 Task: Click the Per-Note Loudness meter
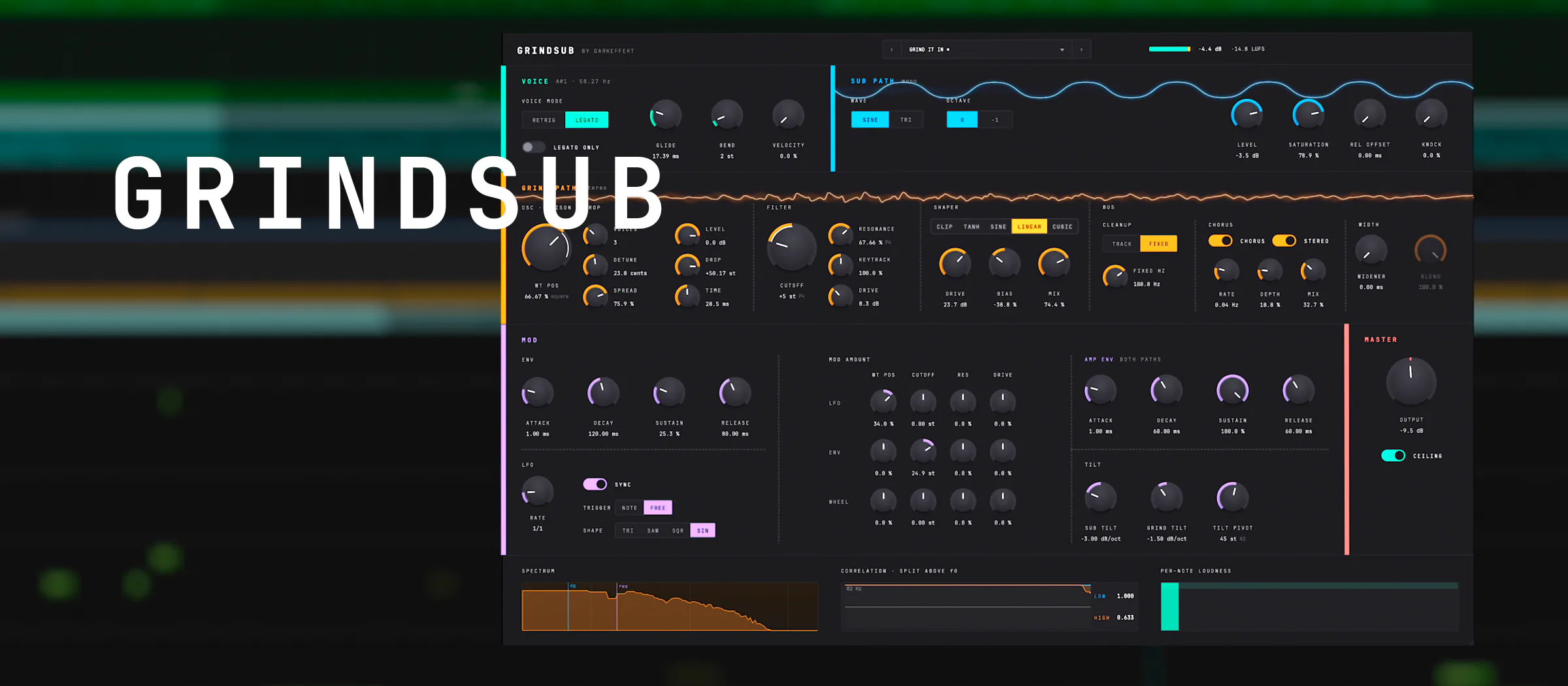point(1309,607)
